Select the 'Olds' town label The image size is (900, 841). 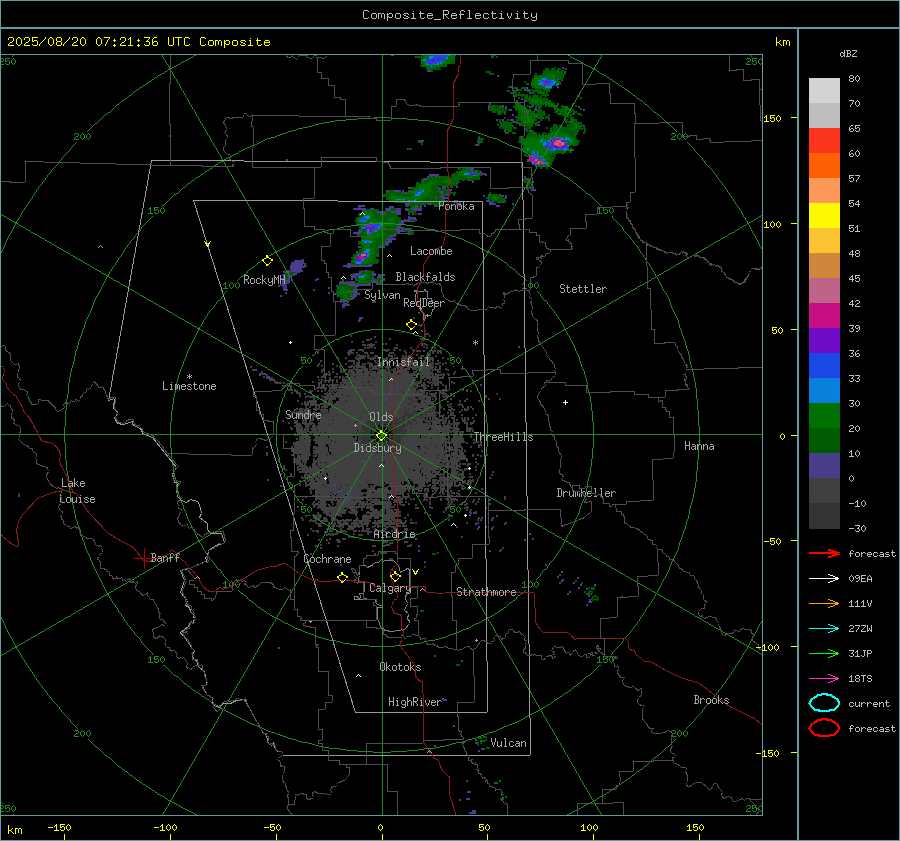tap(381, 417)
